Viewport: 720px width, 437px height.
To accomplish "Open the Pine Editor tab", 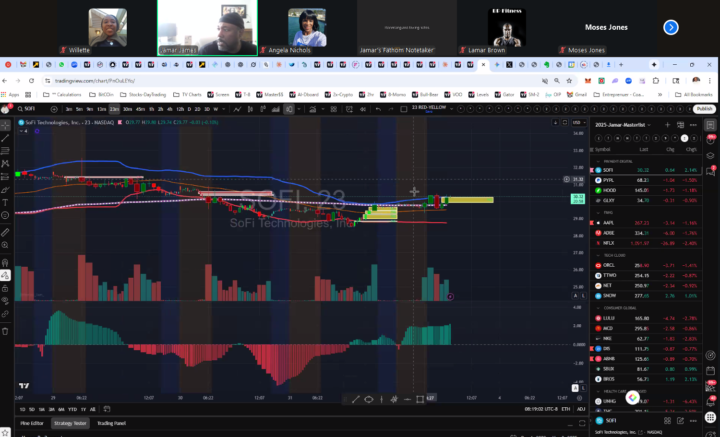I will coord(30,423).
